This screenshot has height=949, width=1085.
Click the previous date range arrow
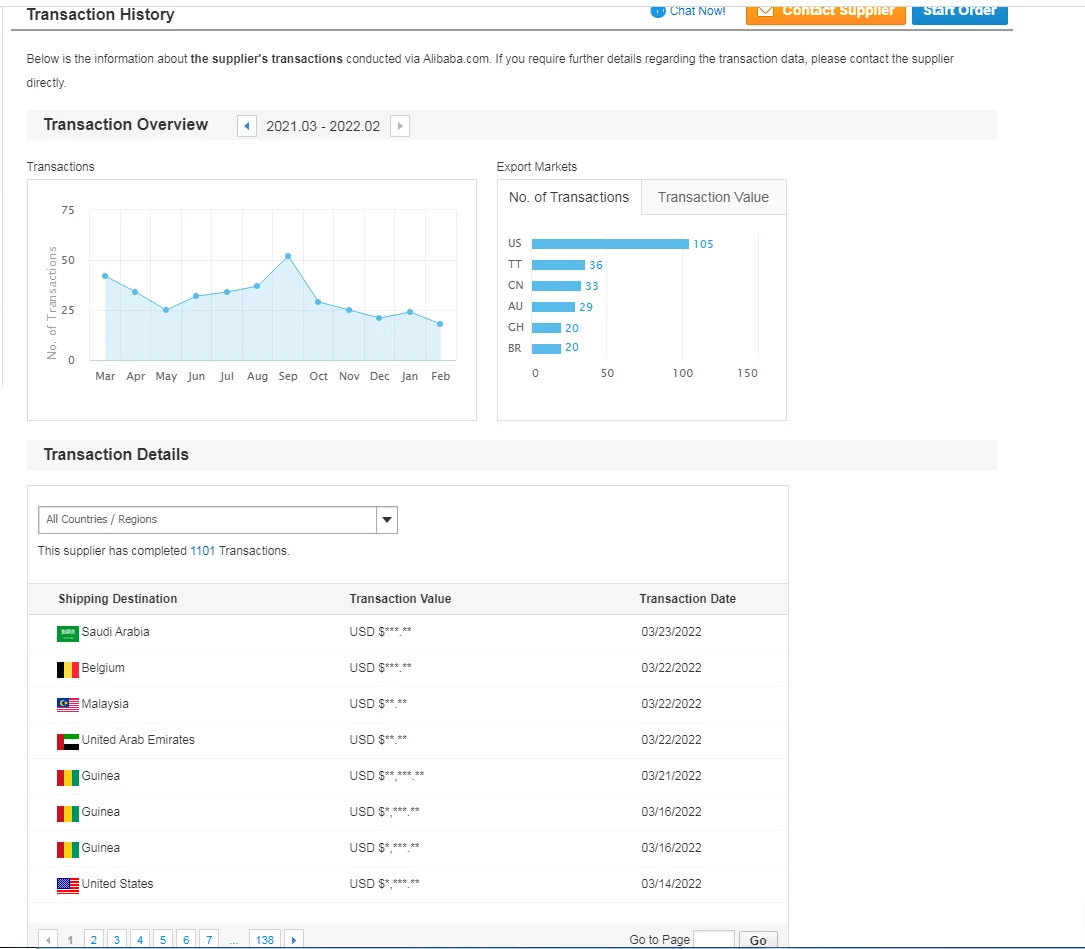point(247,126)
